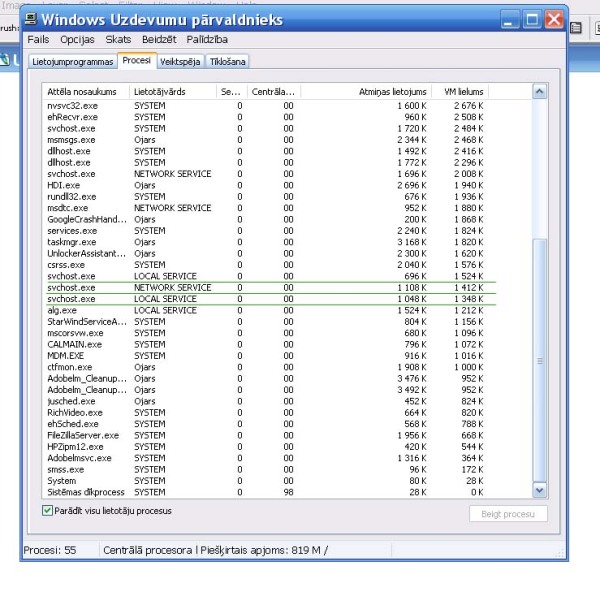Select the nvsvc32.exe process row
The height and width of the screenshot is (596, 600).
265,106
